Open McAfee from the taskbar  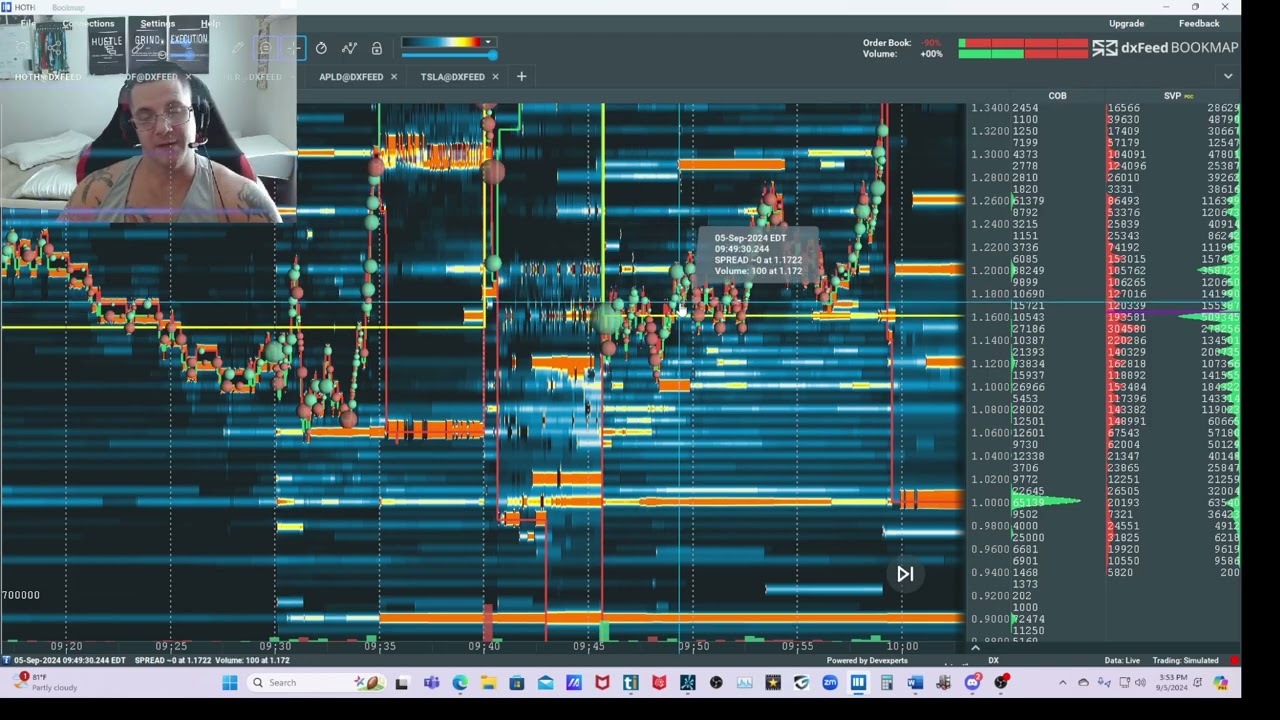pyautogui.click(x=602, y=683)
